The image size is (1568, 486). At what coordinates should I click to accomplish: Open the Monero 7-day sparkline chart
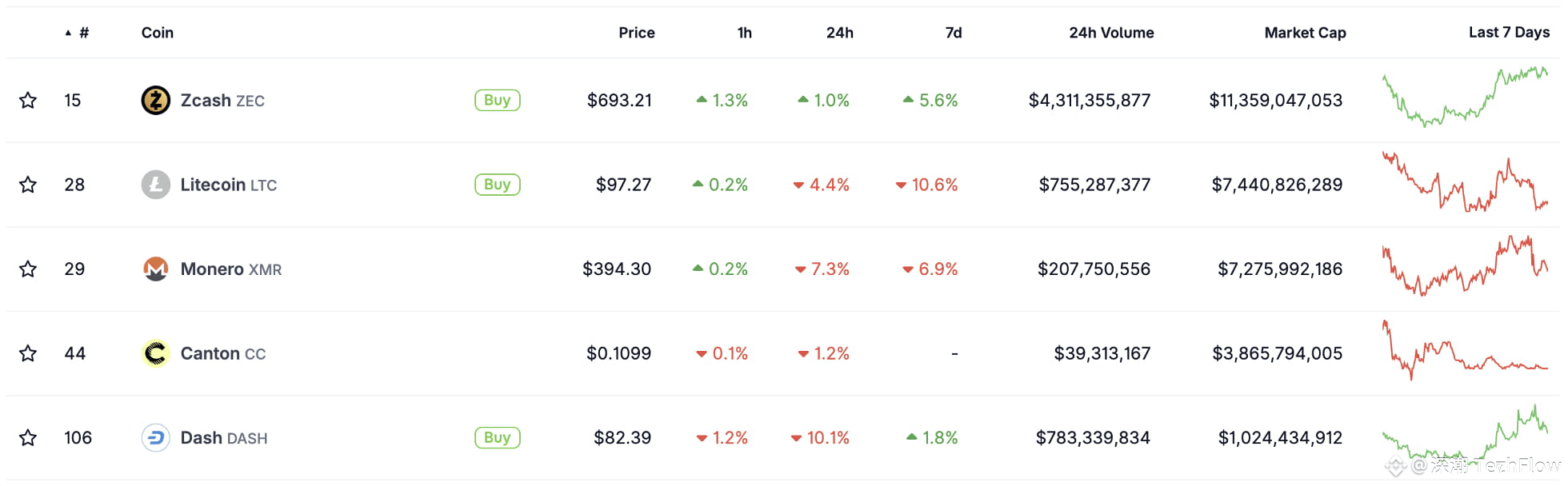(x=1465, y=266)
